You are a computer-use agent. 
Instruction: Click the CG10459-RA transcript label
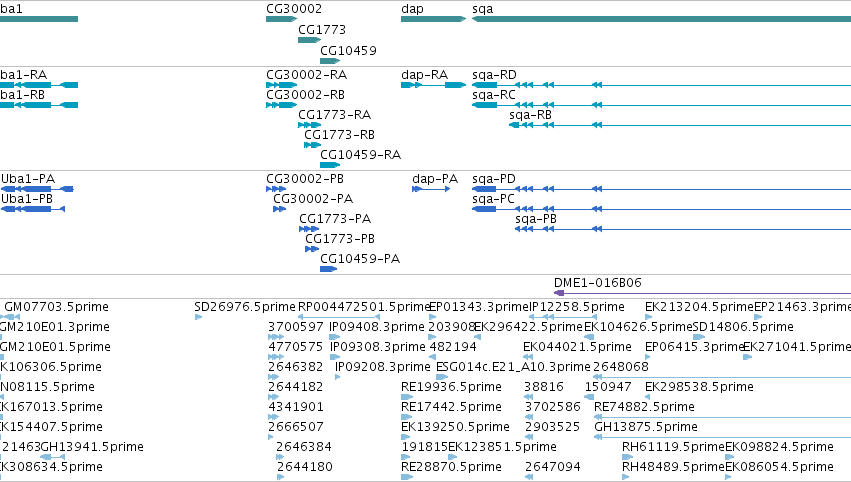[360, 155]
